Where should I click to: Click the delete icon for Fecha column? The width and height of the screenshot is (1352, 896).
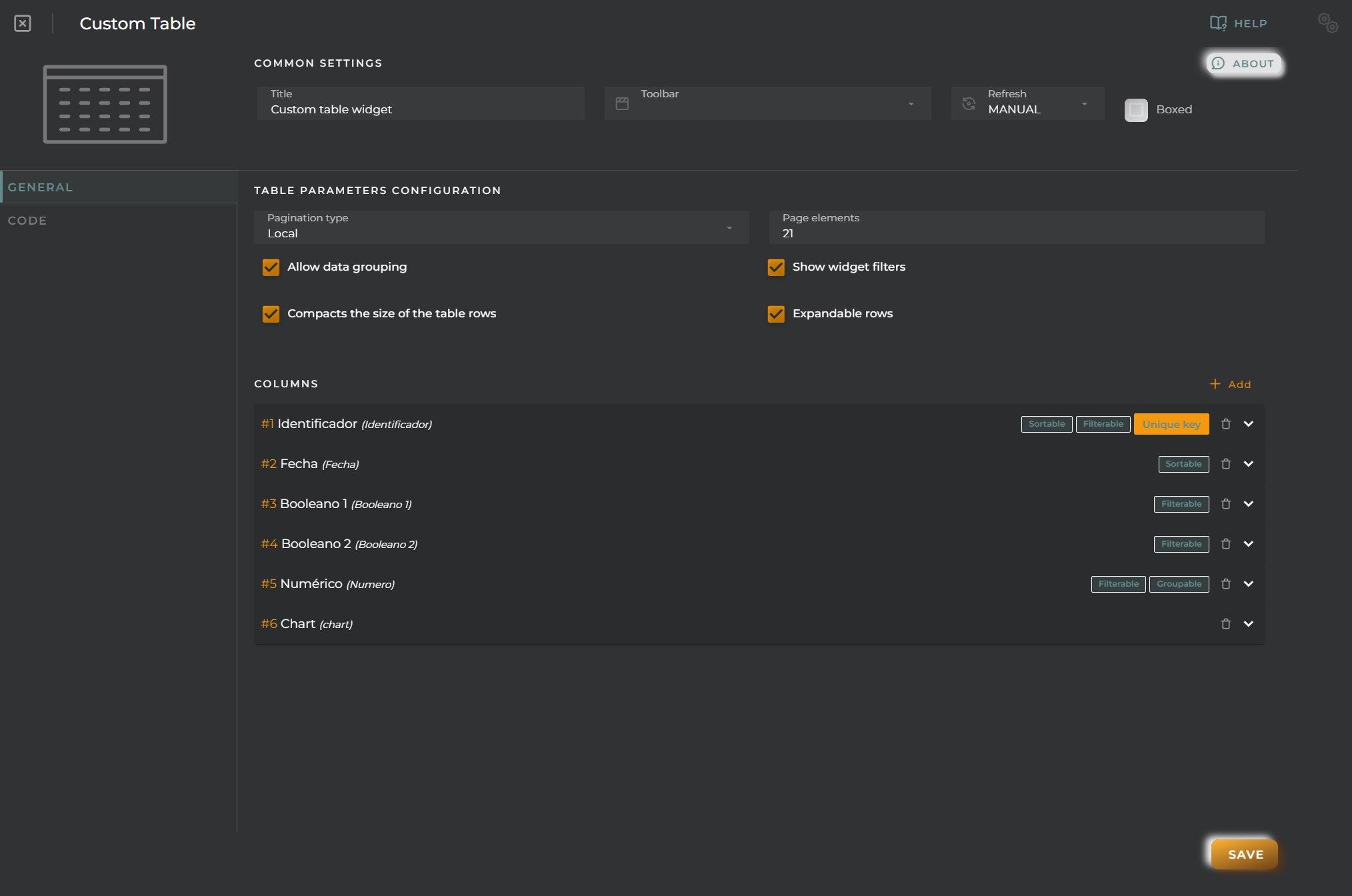click(x=1225, y=463)
